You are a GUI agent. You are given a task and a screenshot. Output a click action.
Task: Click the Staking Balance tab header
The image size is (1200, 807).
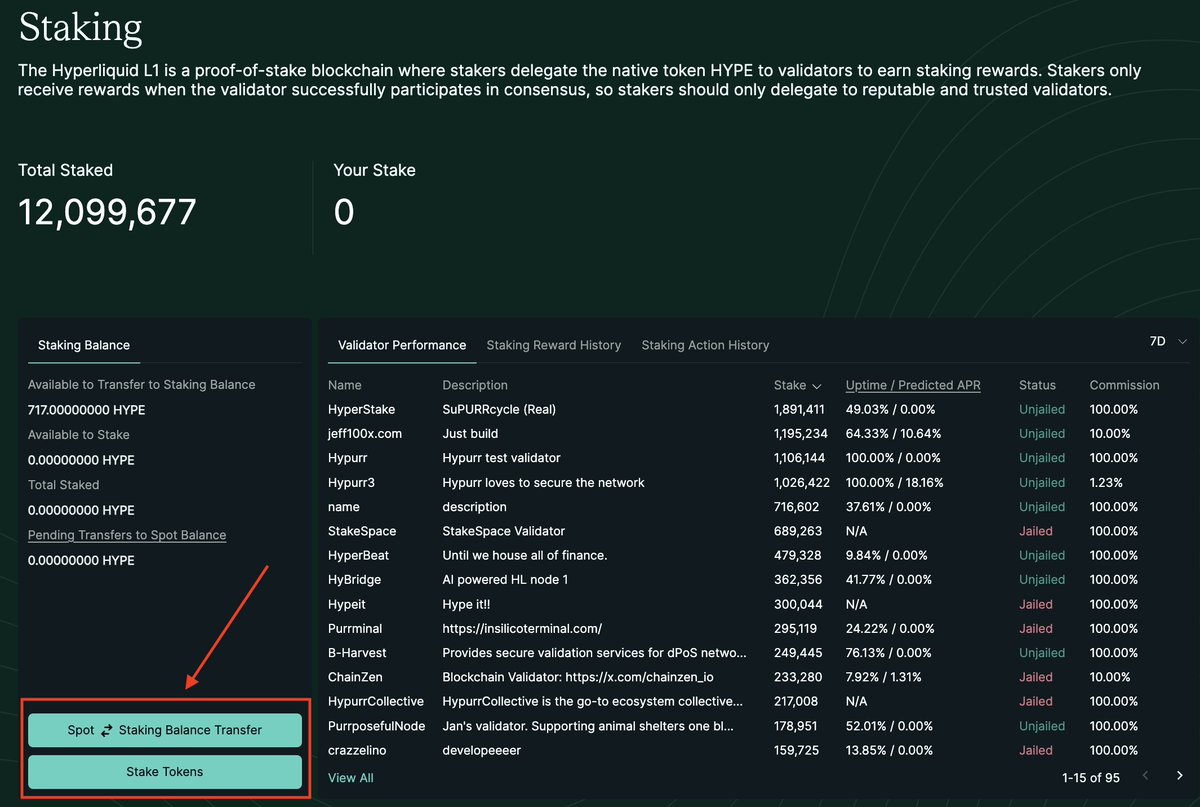tap(83, 346)
